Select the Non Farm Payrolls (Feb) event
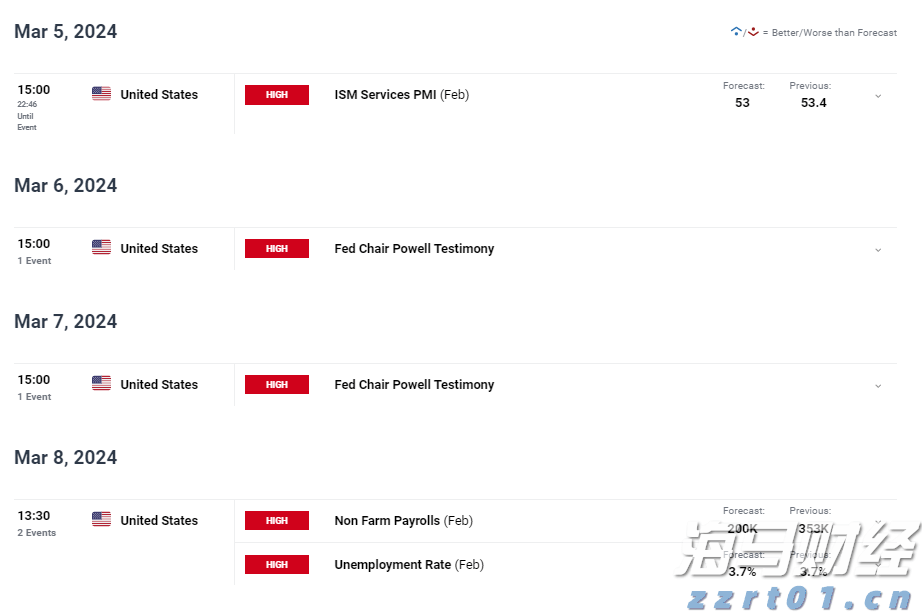922x614 pixels. 403,521
